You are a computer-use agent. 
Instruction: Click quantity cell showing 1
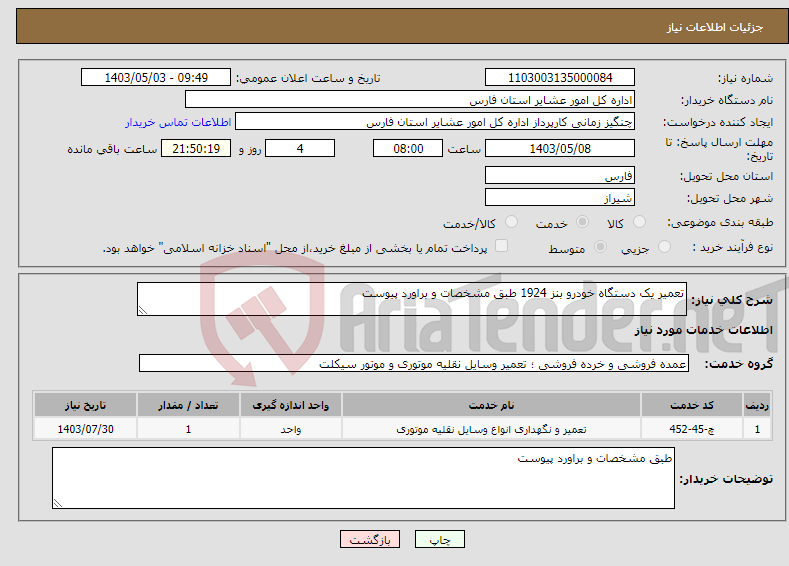pyautogui.click(x=188, y=429)
